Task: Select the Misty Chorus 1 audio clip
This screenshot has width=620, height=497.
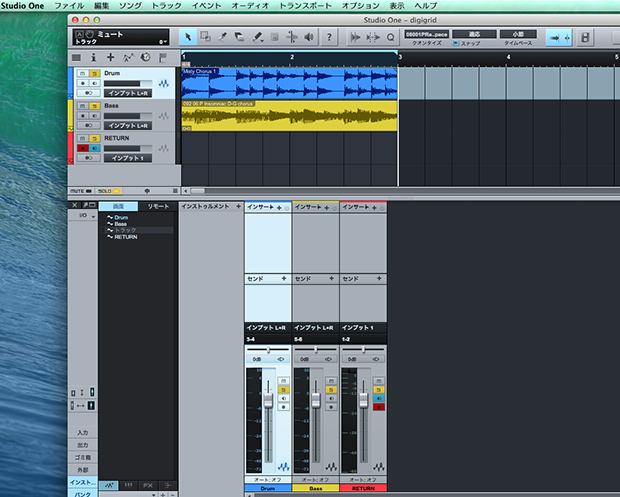Action: (x=289, y=83)
